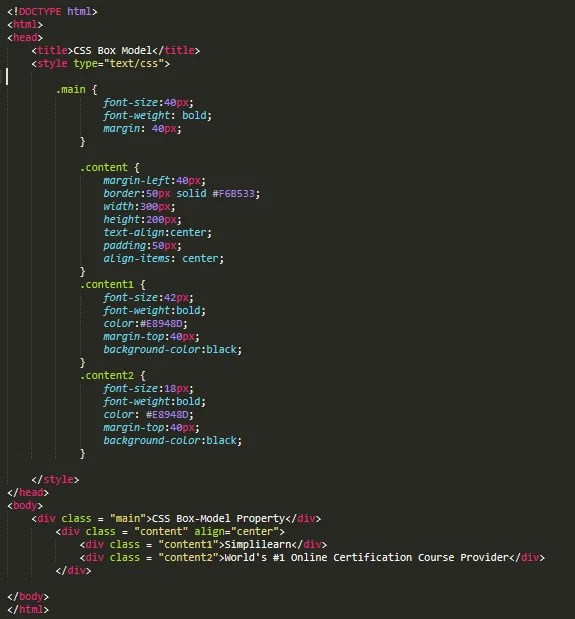
Task: Click the .main selector
Action: click(x=71, y=90)
